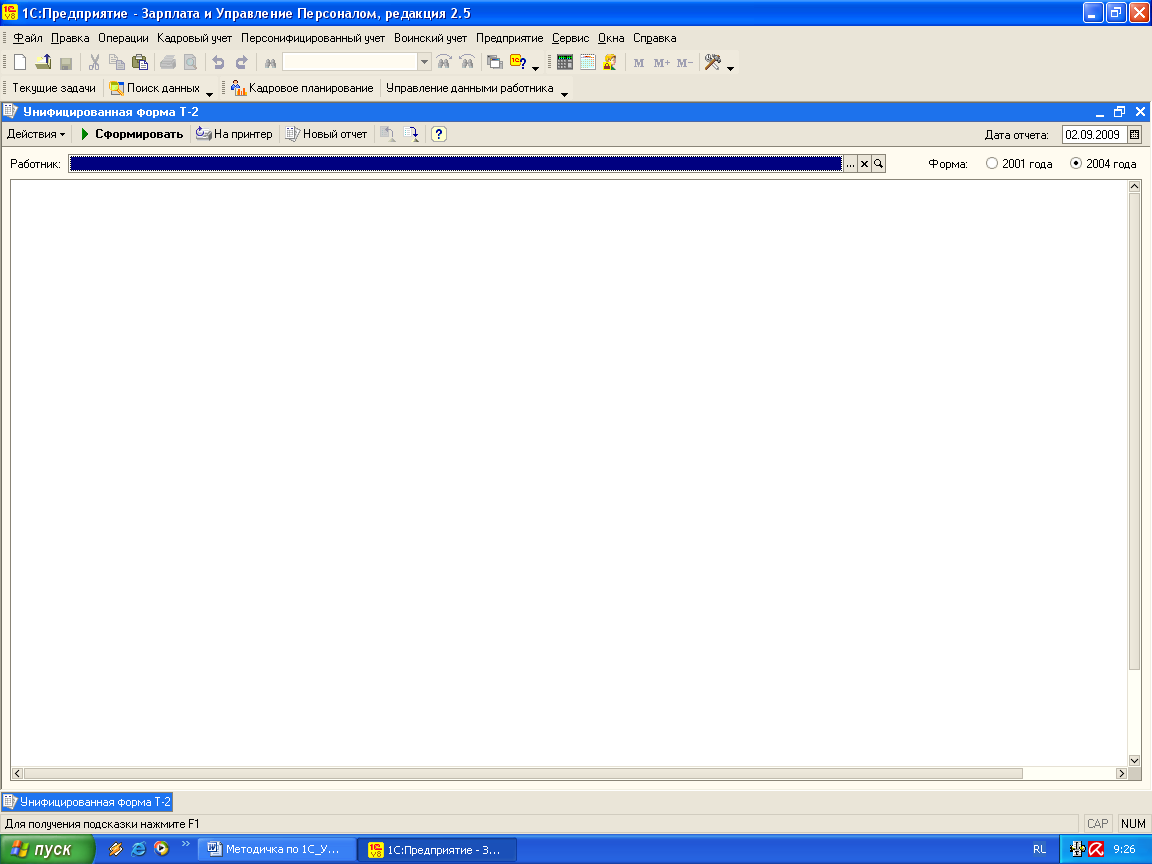This screenshot has width=1152, height=864.
Task: Open Управление данными работника
Action: pyautogui.click(x=469, y=88)
